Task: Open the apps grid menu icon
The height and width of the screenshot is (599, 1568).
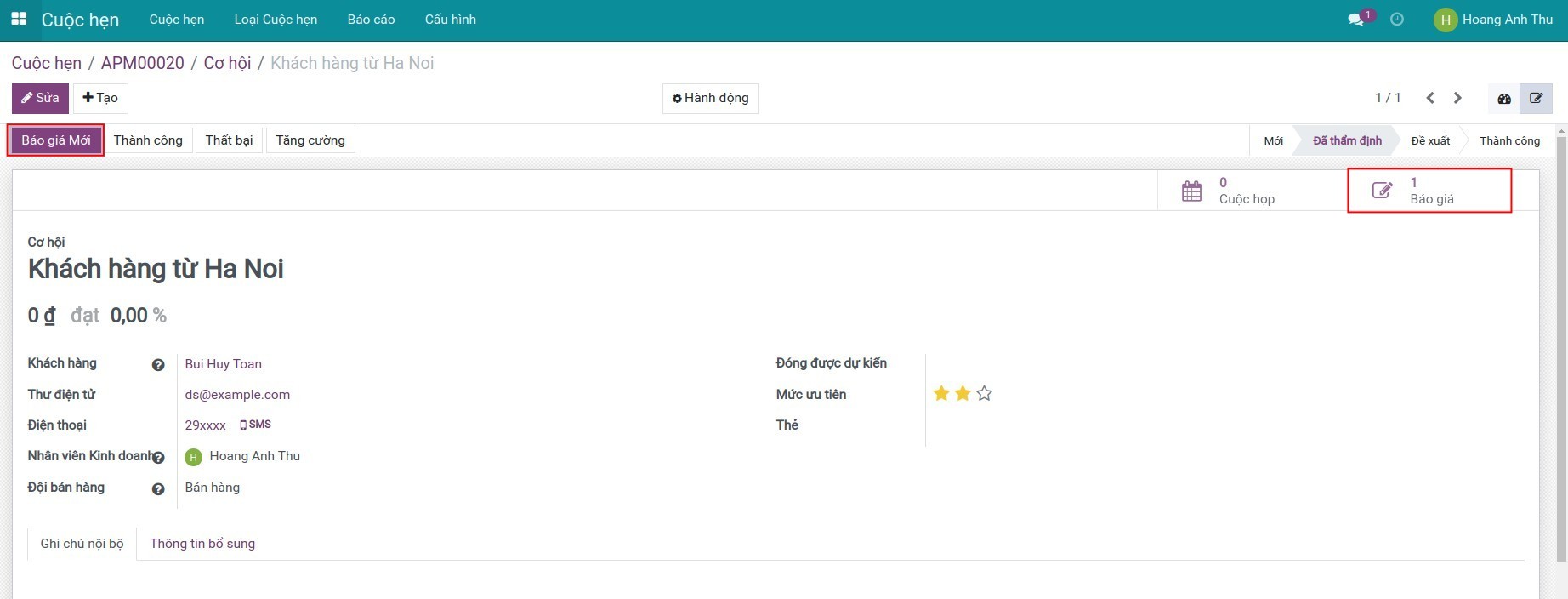Action: point(19,19)
